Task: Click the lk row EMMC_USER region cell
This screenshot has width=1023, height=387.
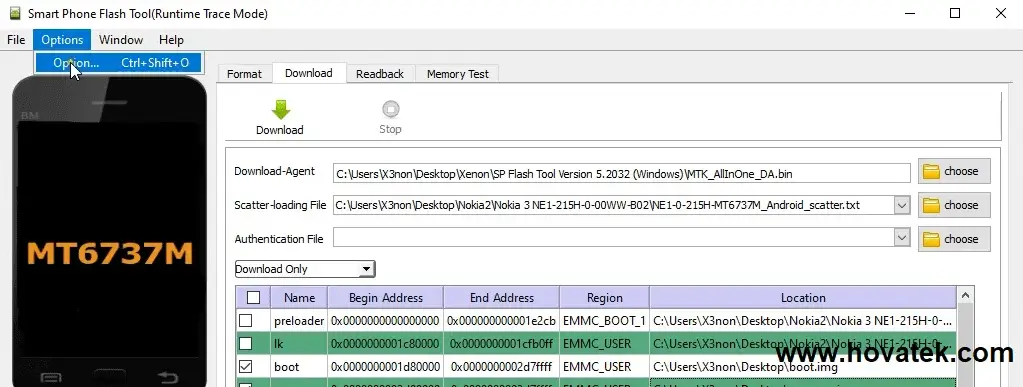Action: pos(604,343)
